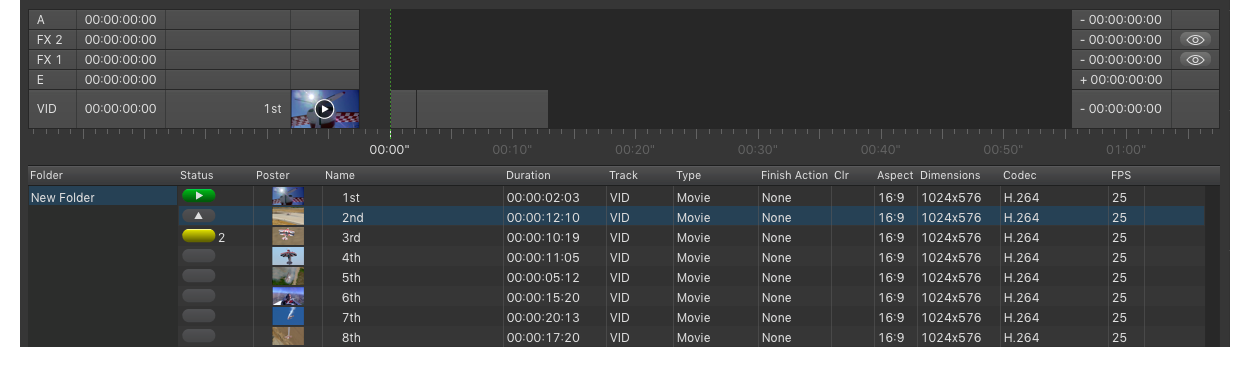Click the grey status button for 5th
The width and height of the screenshot is (1250, 367).
(x=199, y=276)
